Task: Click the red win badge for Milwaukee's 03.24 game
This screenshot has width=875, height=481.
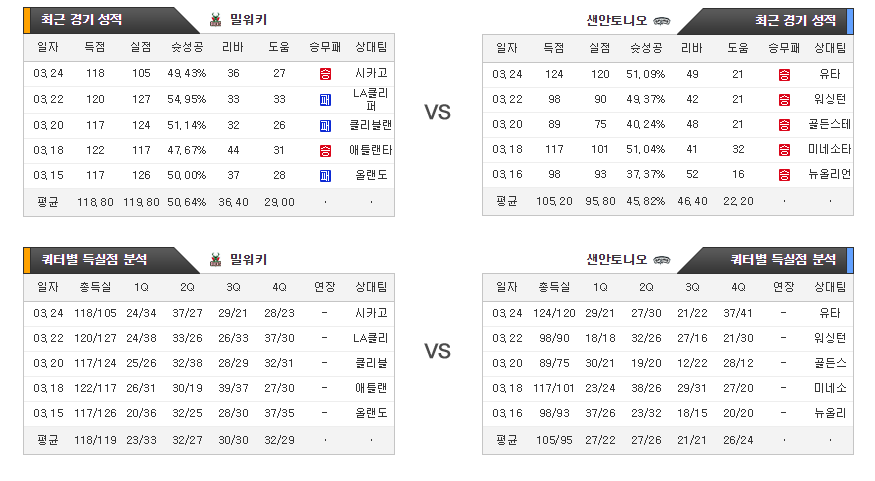Action: click(x=325, y=74)
